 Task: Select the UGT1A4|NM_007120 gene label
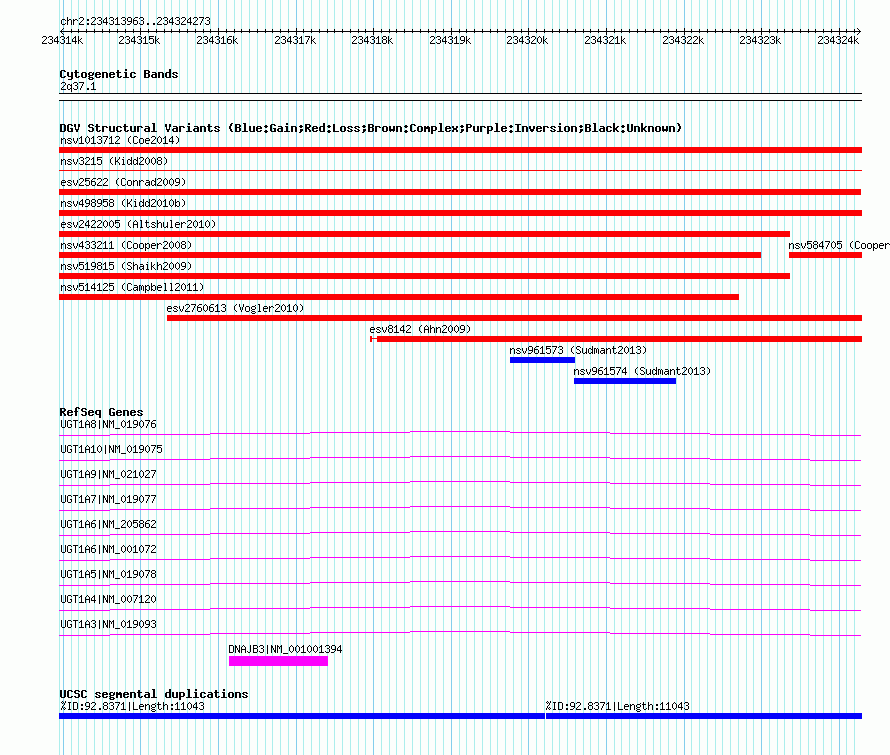(108, 599)
